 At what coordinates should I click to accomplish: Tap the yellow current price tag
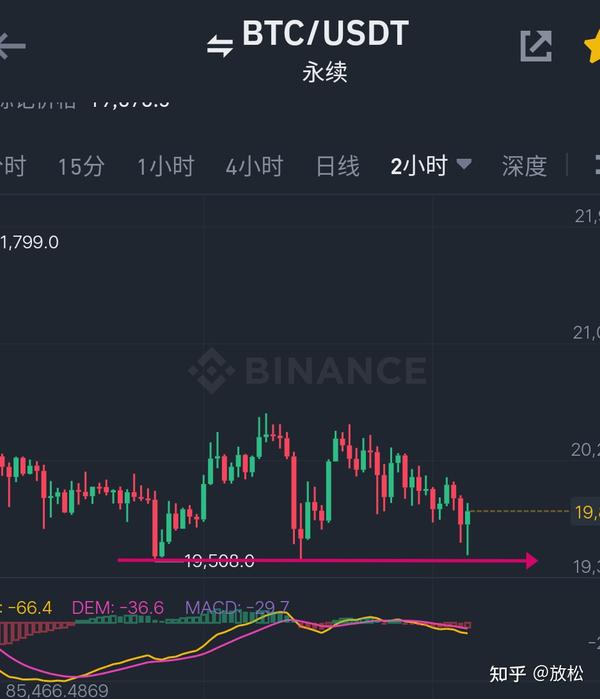click(586, 512)
